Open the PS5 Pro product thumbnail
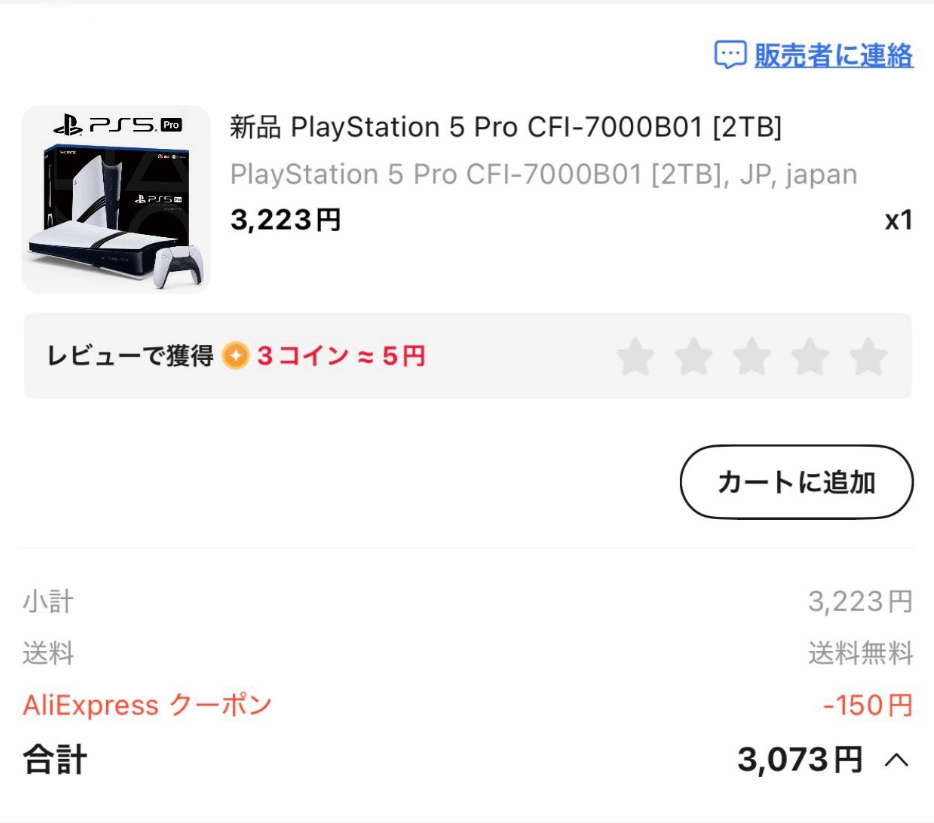 pyautogui.click(x=116, y=199)
